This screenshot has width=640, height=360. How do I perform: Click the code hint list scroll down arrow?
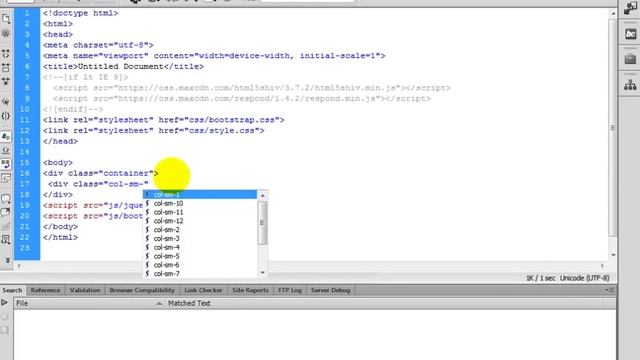(262, 273)
